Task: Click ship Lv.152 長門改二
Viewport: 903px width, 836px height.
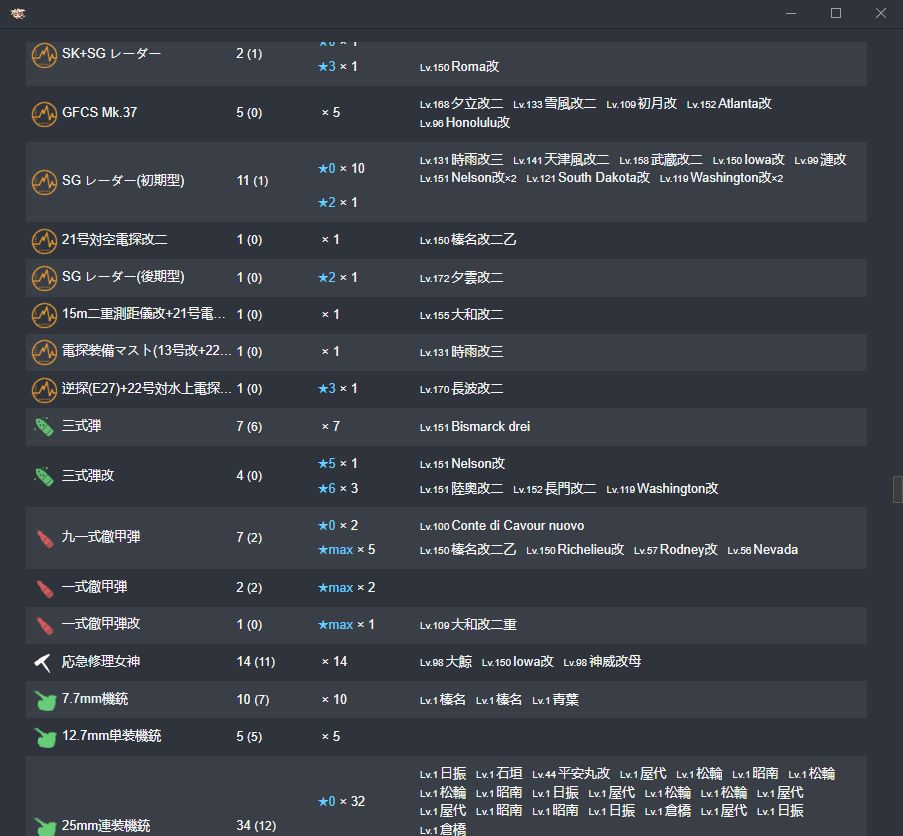Action: pos(555,489)
